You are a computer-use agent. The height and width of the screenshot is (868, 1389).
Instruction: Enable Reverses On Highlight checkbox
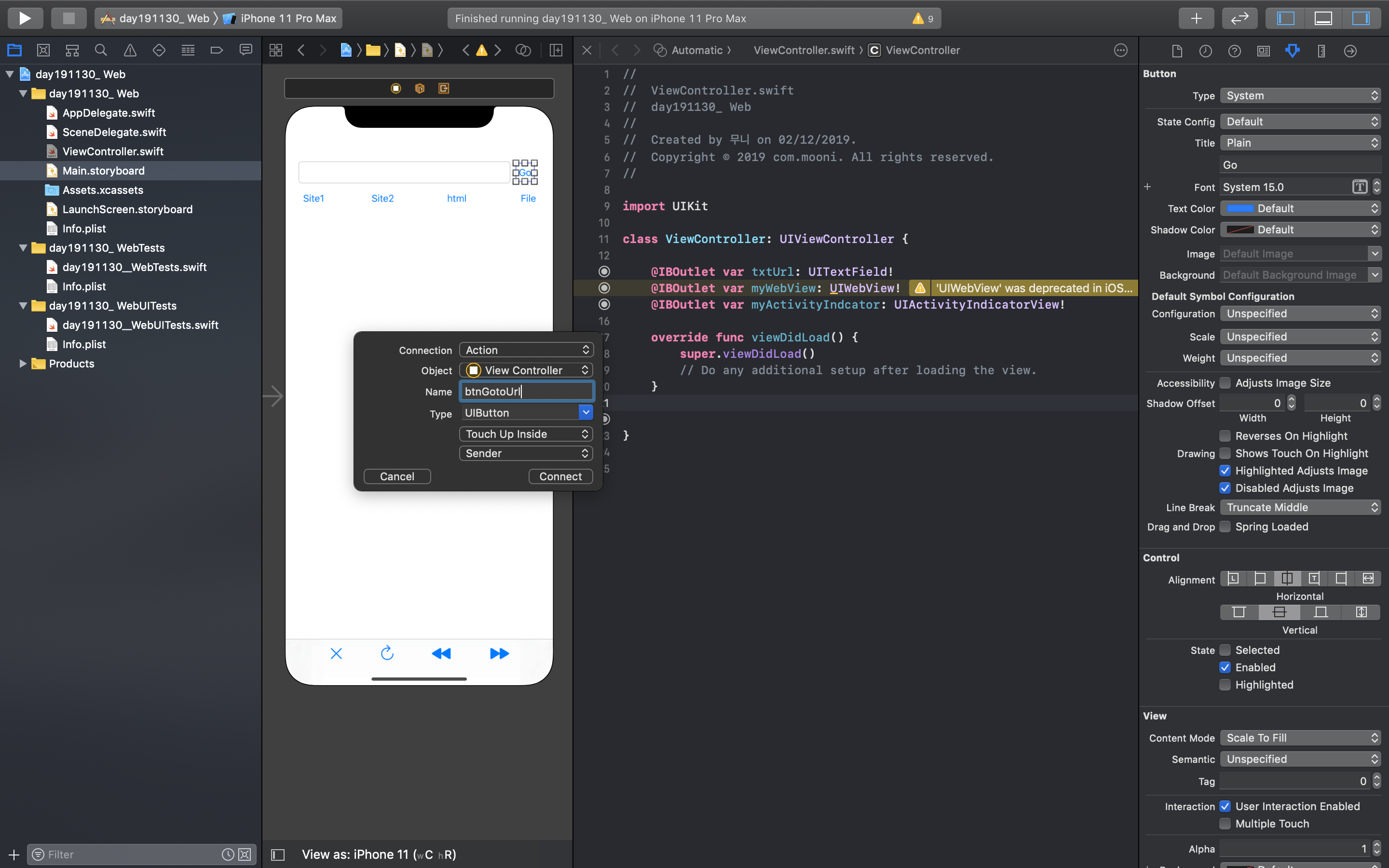pyautogui.click(x=1225, y=436)
